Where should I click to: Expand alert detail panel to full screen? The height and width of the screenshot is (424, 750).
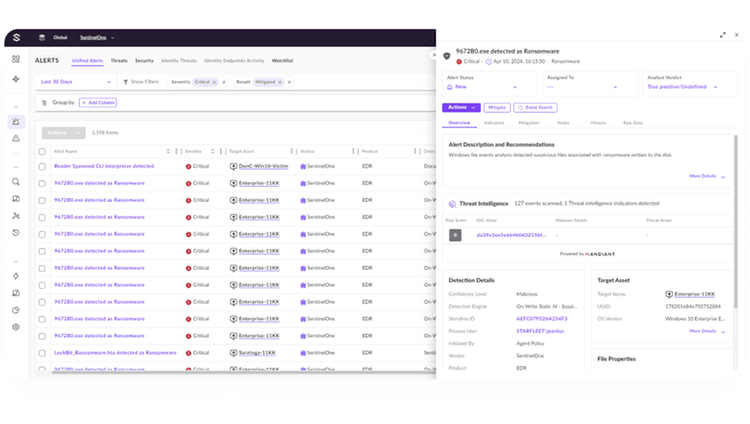(x=723, y=35)
